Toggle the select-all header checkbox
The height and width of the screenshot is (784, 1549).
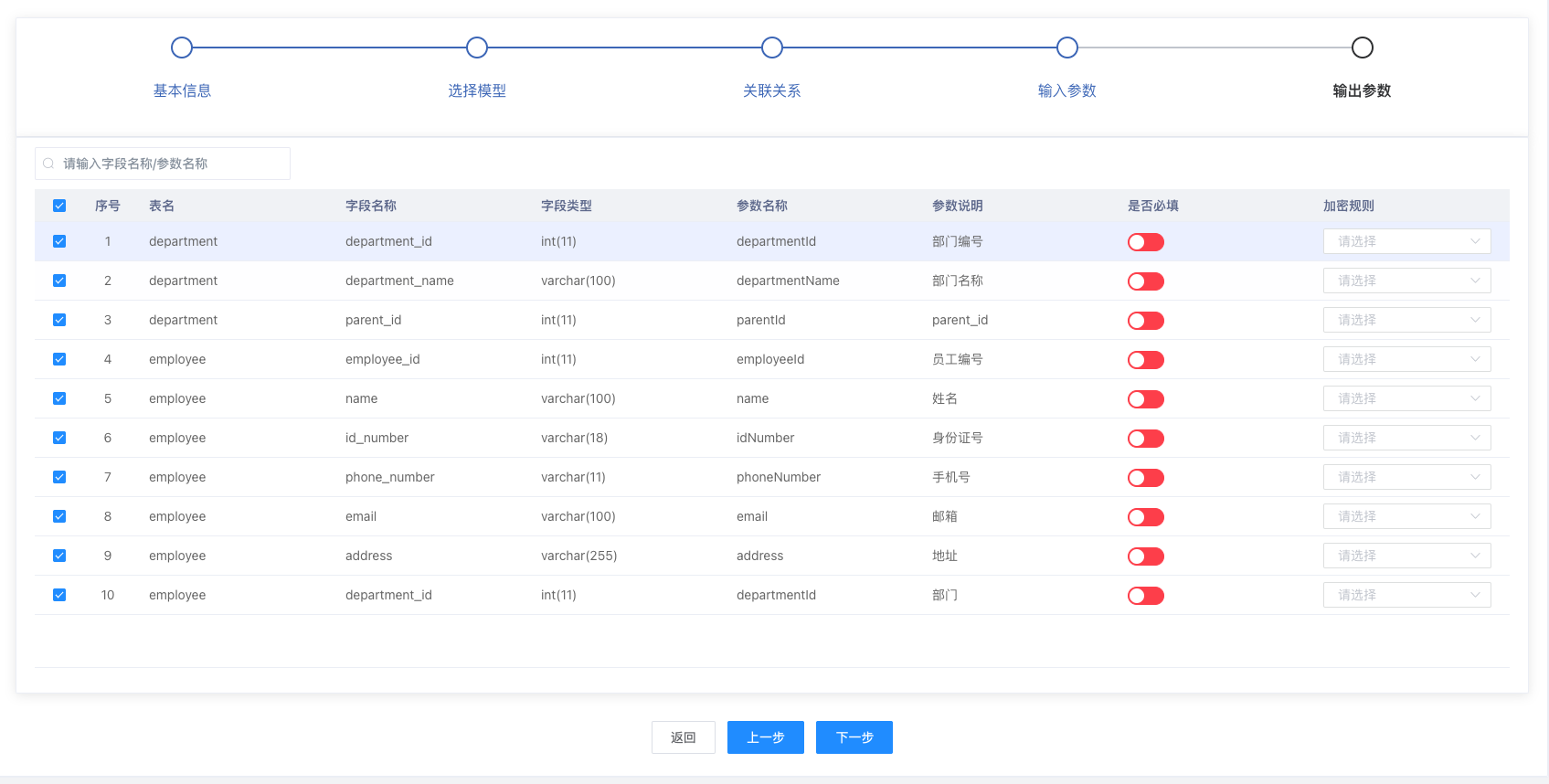[59, 206]
